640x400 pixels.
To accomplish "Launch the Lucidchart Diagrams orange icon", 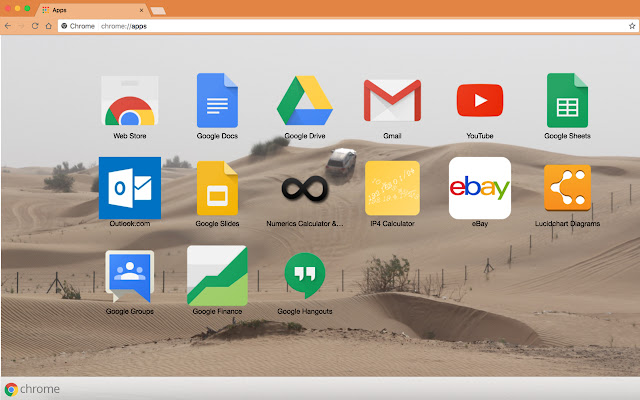I will click(567, 188).
